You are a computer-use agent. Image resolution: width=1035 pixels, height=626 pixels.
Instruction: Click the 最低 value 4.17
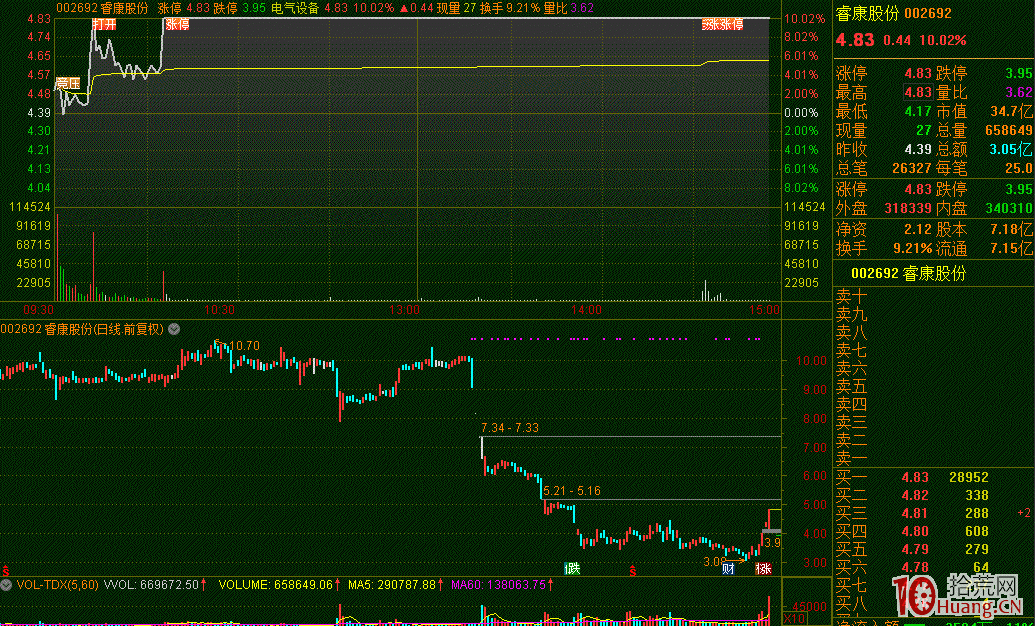click(x=918, y=112)
